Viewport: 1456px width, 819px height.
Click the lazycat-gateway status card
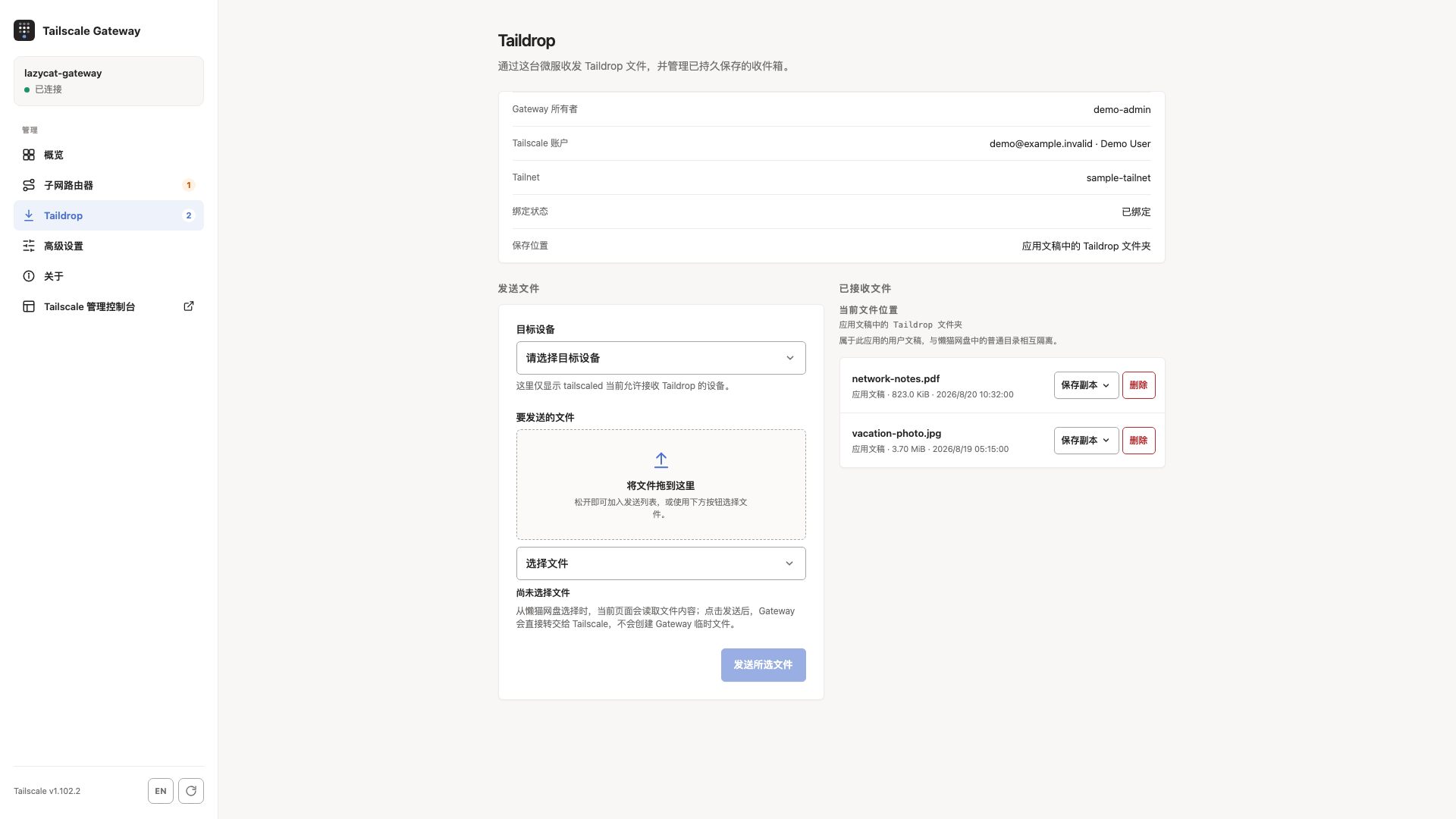[108, 81]
